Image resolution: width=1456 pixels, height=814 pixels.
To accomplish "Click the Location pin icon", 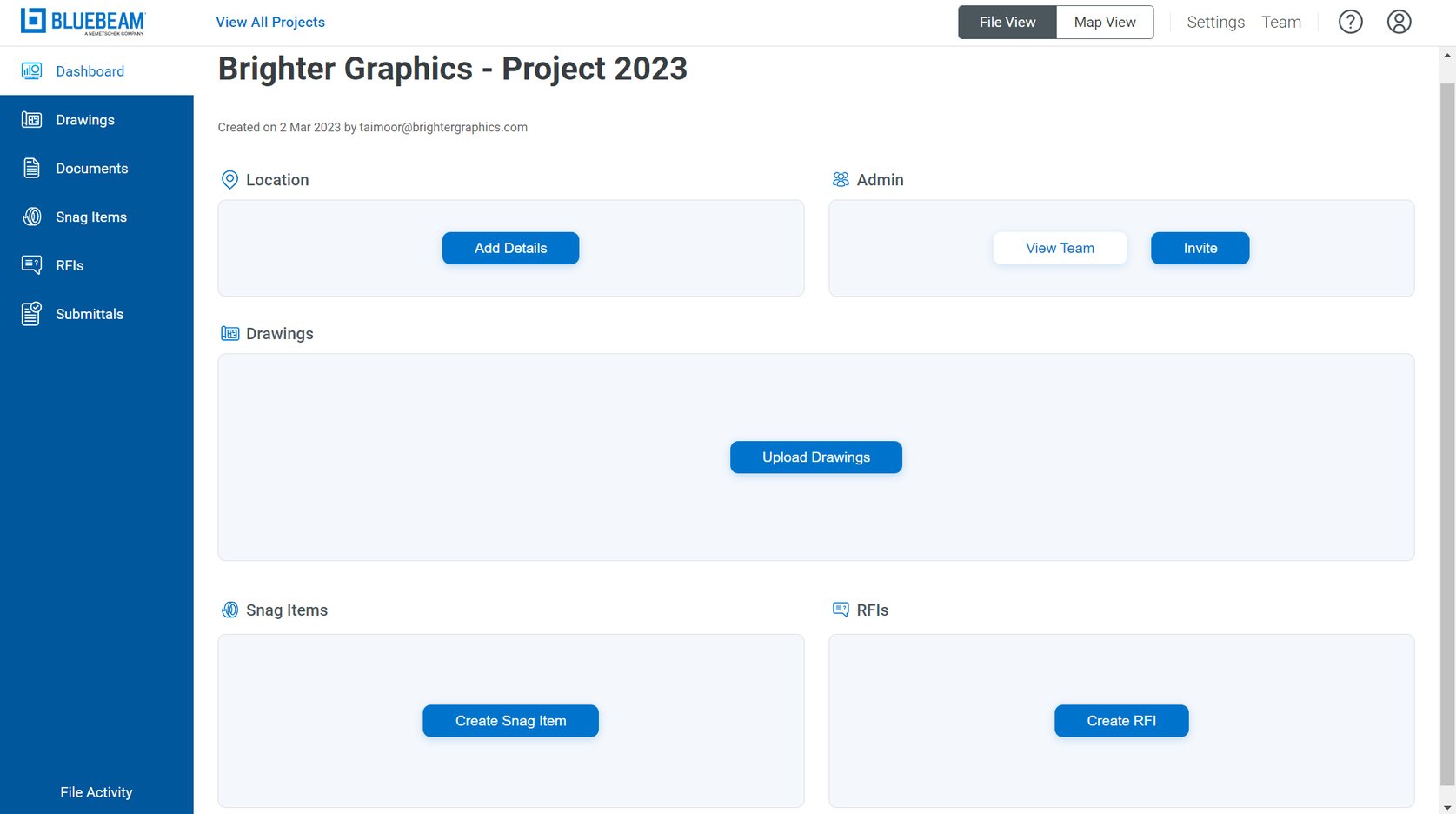I will tap(229, 179).
